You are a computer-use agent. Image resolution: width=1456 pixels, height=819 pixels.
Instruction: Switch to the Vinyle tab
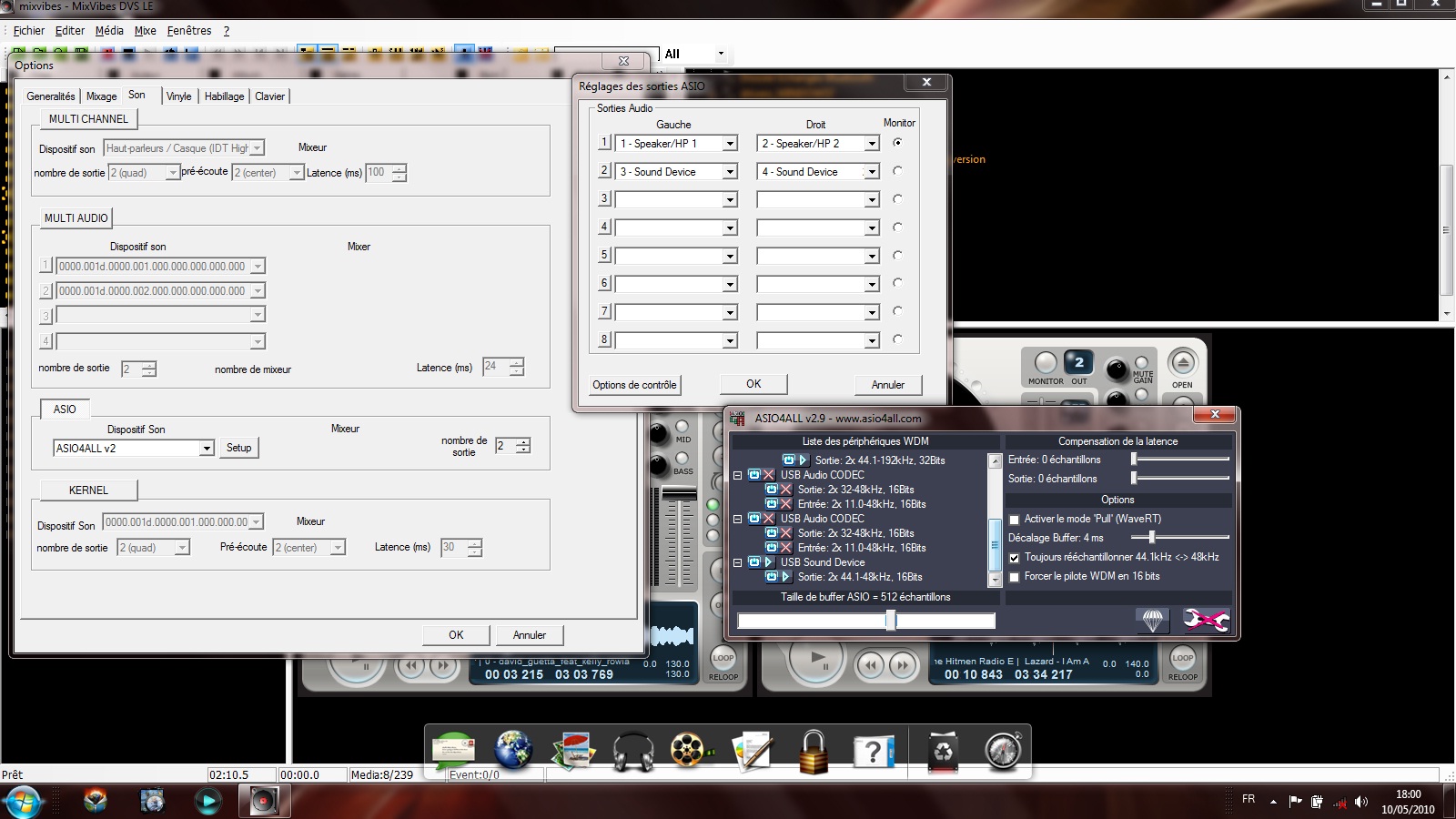[x=178, y=96]
